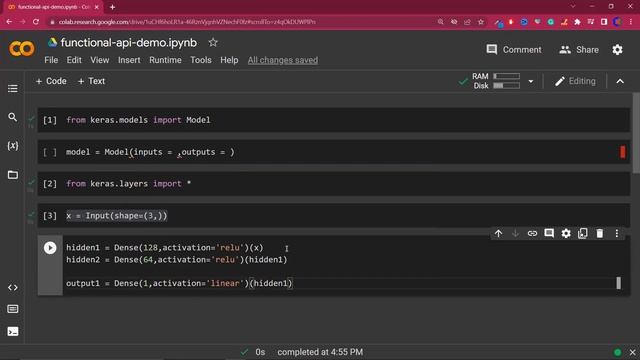Open the Help menu
Viewport: 640px width, 360px height.
coord(229,60)
